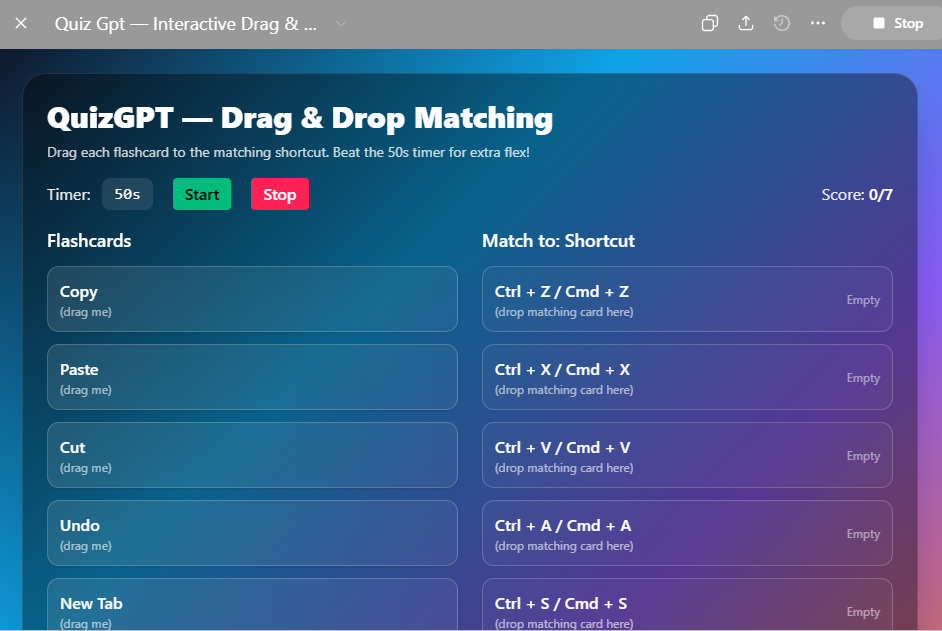Click the Ctrl + A drop zone

click(687, 533)
